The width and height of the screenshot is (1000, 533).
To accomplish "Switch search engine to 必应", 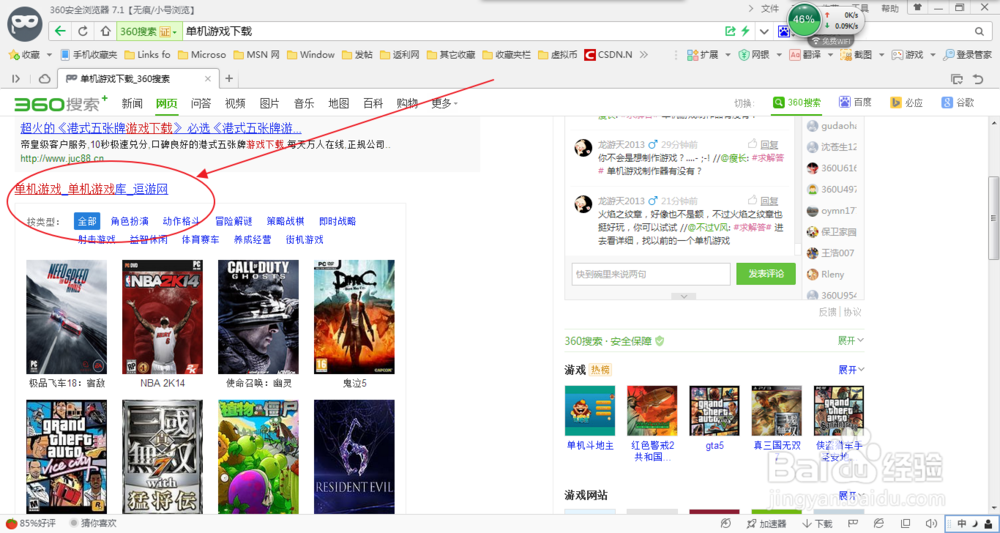I will pos(906,103).
